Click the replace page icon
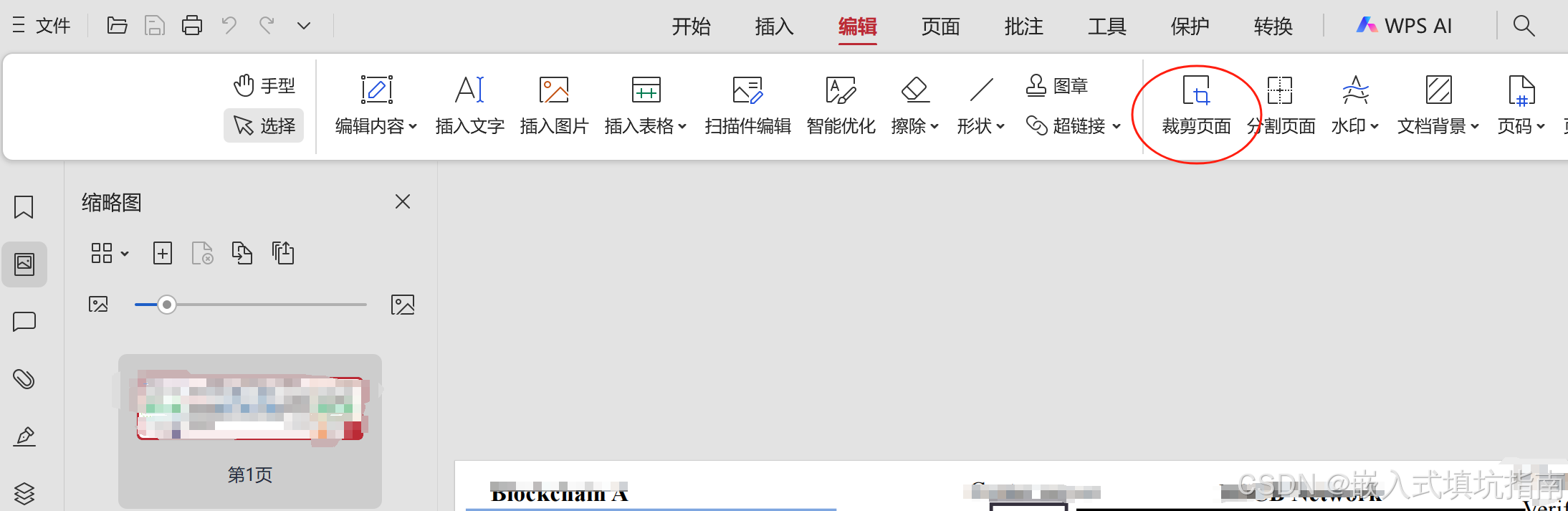This screenshot has height=511, width=1568. coord(283,253)
